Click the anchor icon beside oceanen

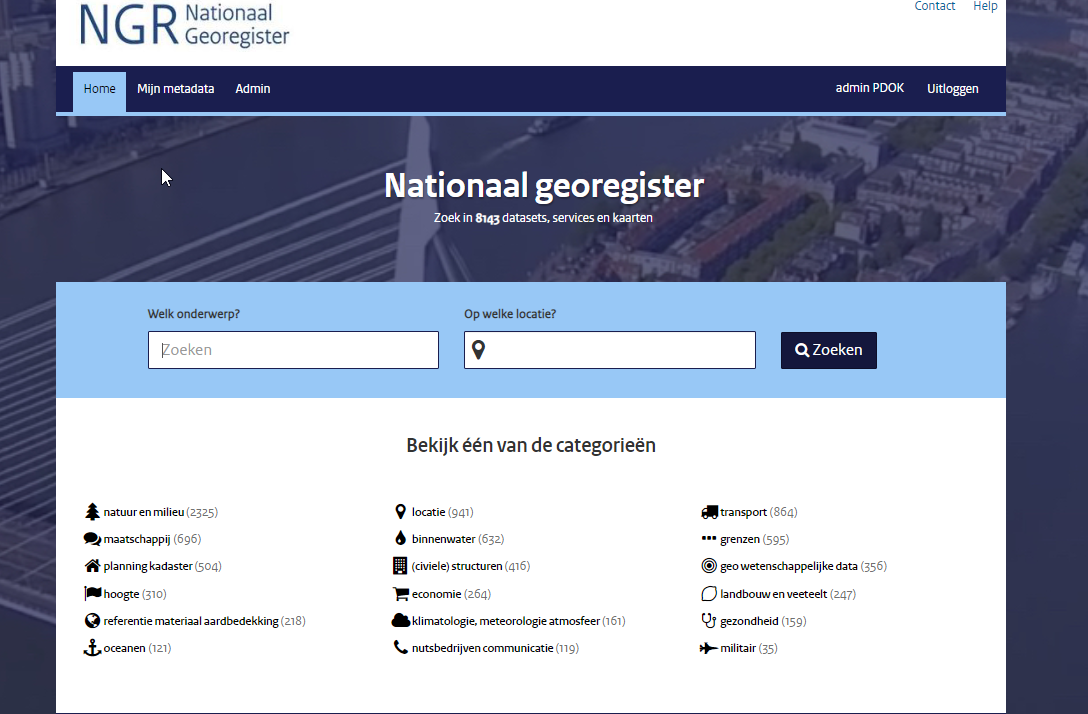point(92,648)
